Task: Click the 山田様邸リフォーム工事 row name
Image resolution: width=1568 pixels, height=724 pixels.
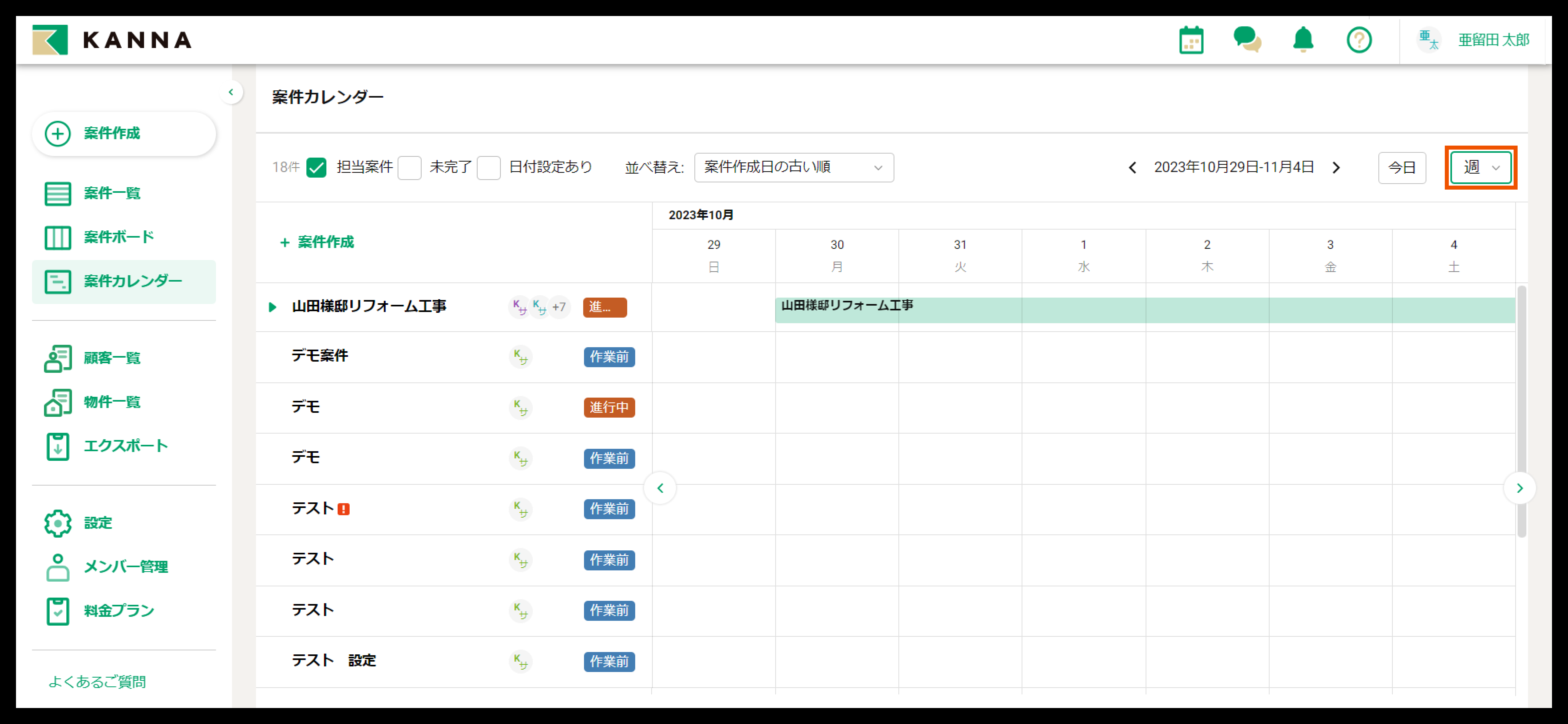Action: click(x=369, y=306)
